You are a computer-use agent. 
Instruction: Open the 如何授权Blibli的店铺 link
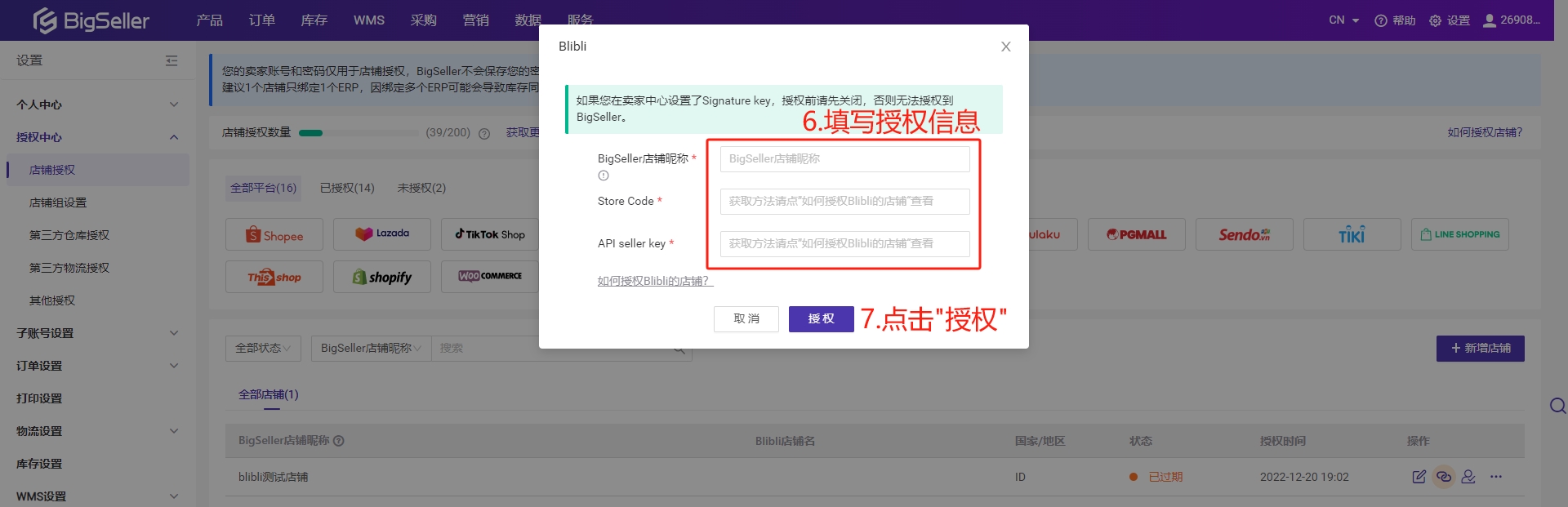pos(655,281)
